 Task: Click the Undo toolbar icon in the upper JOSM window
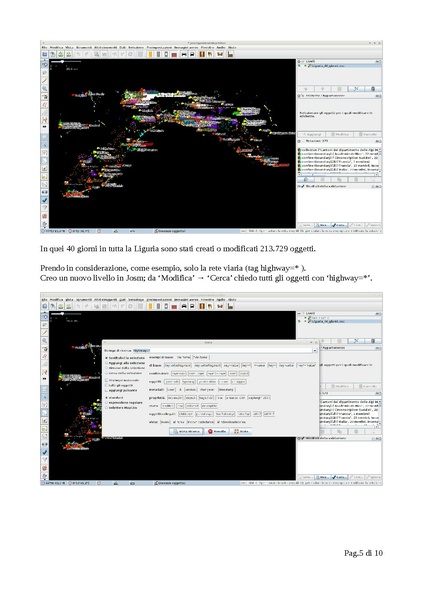[78, 55]
